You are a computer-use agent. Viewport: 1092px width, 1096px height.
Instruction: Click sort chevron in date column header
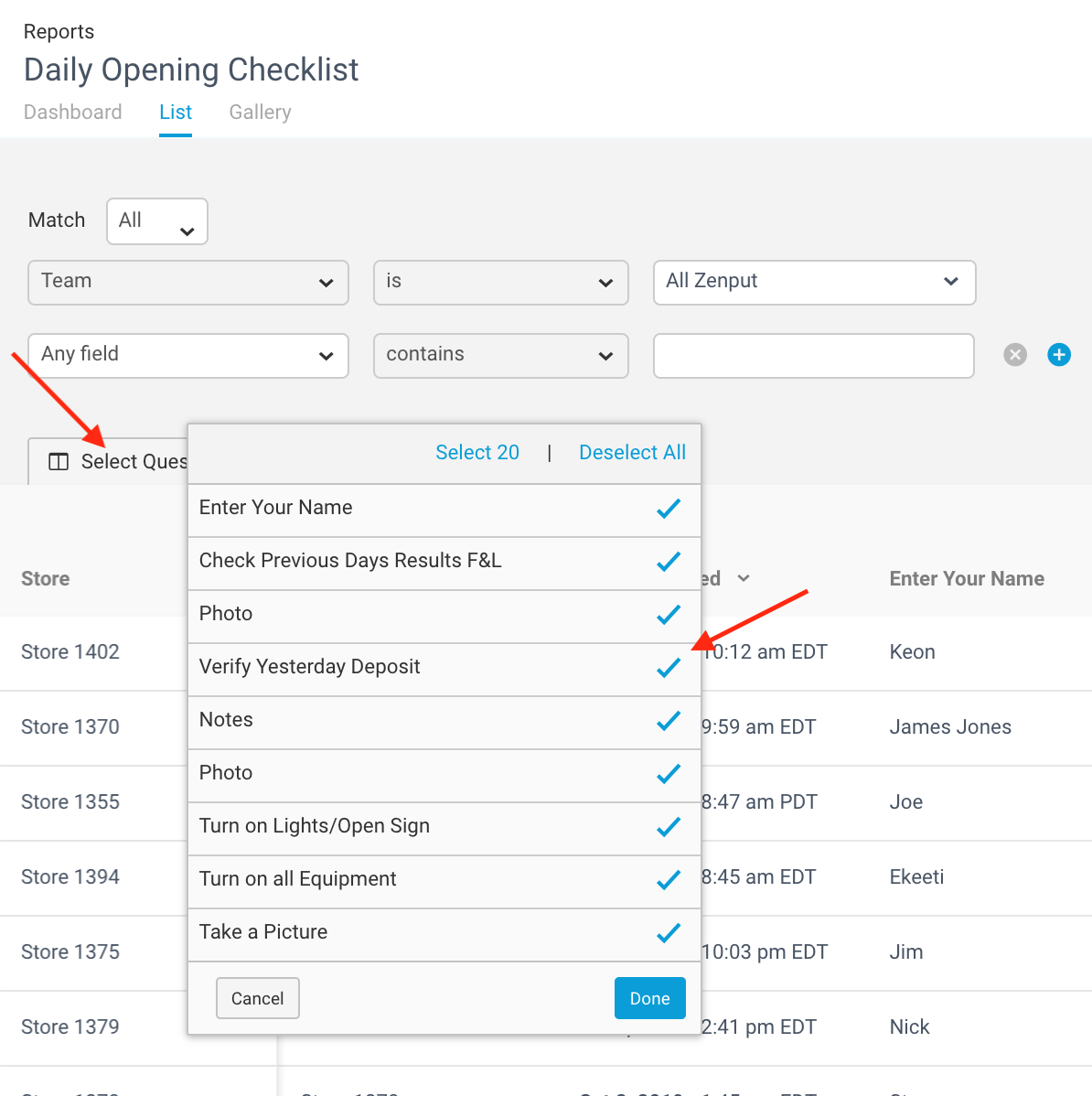pos(744,578)
